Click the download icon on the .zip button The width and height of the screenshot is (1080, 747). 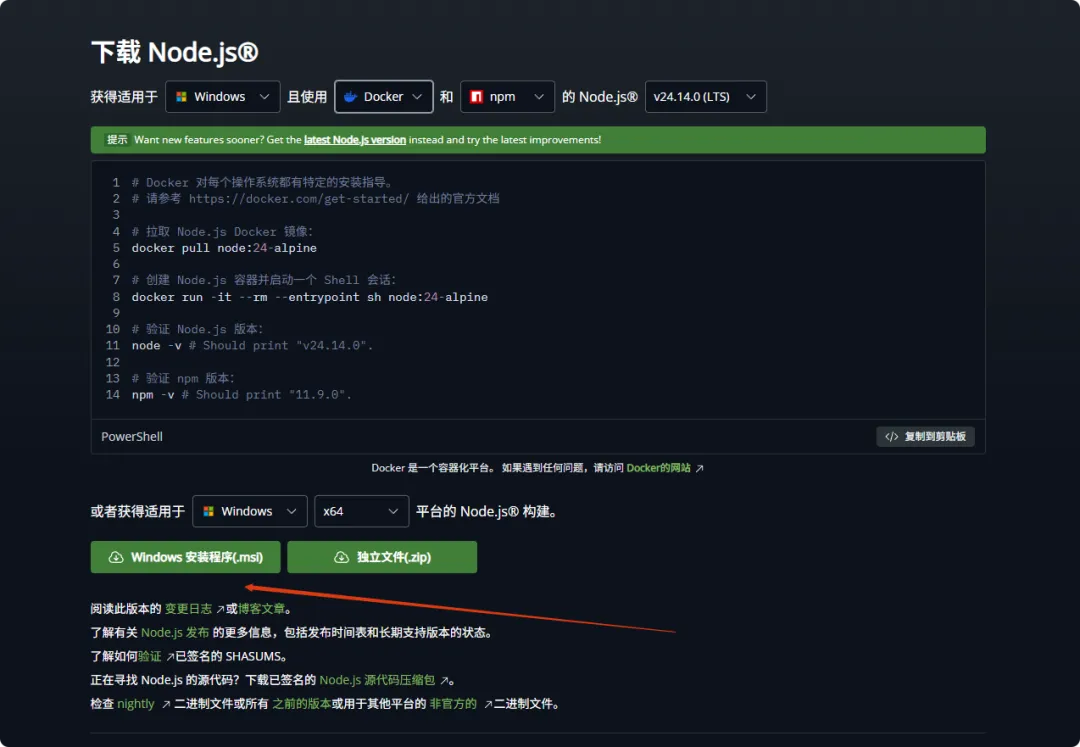click(x=342, y=557)
